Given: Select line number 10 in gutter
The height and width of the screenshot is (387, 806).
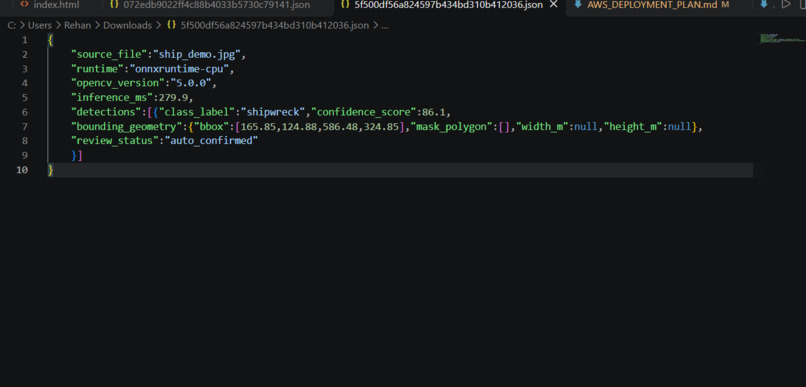Looking at the screenshot, I should pos(22,170).
